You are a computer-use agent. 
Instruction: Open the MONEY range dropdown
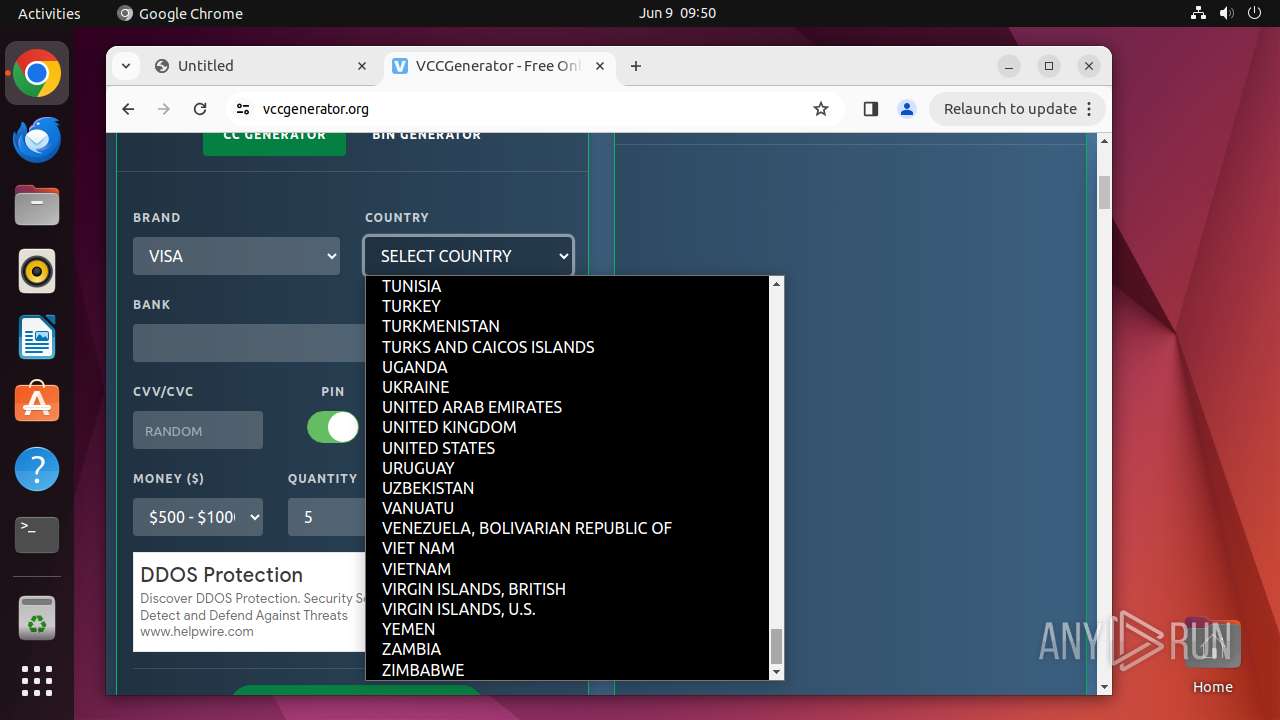(x=198, y=517)
